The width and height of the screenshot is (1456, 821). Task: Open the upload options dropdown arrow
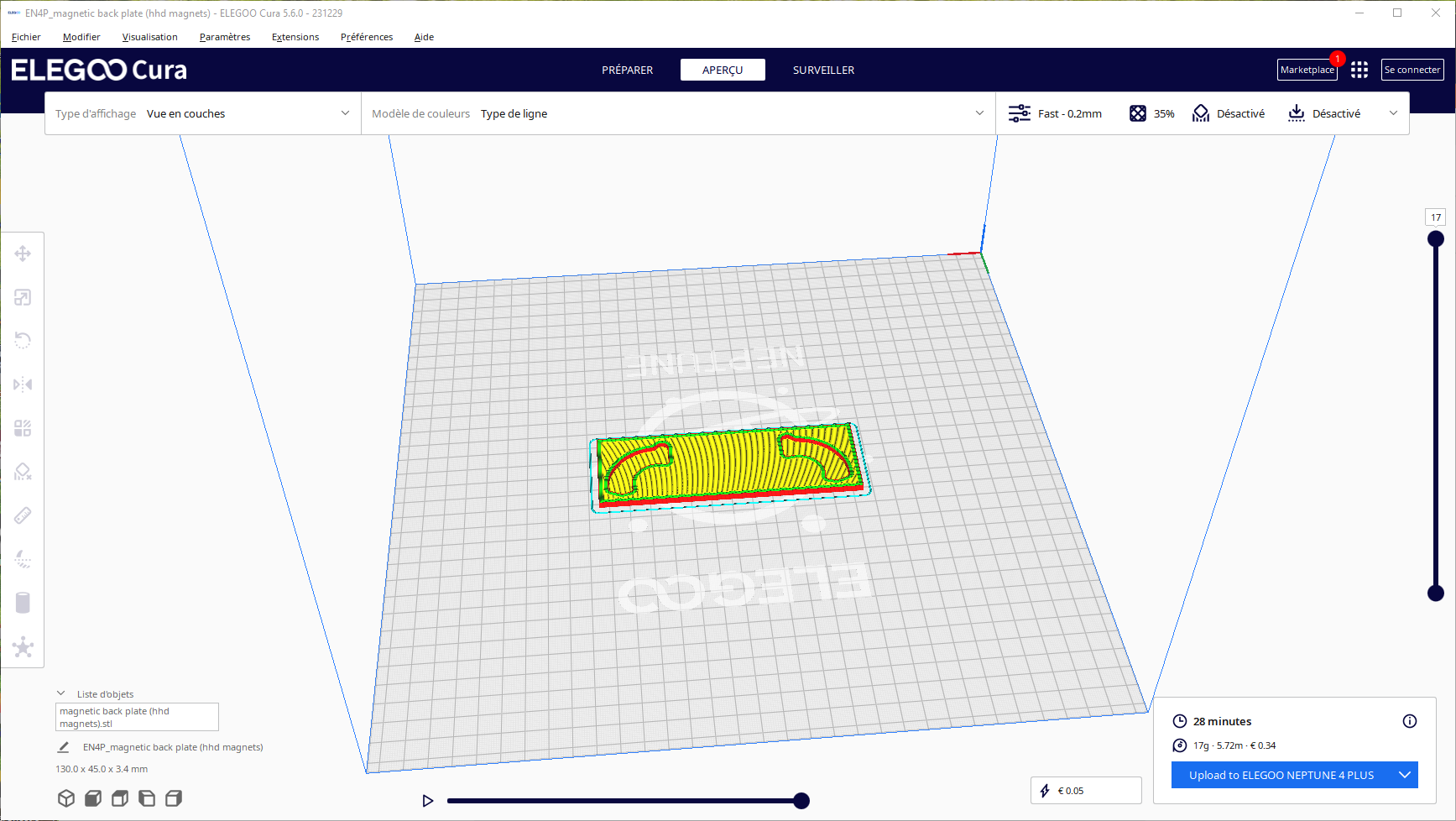tap(1405, 775)
